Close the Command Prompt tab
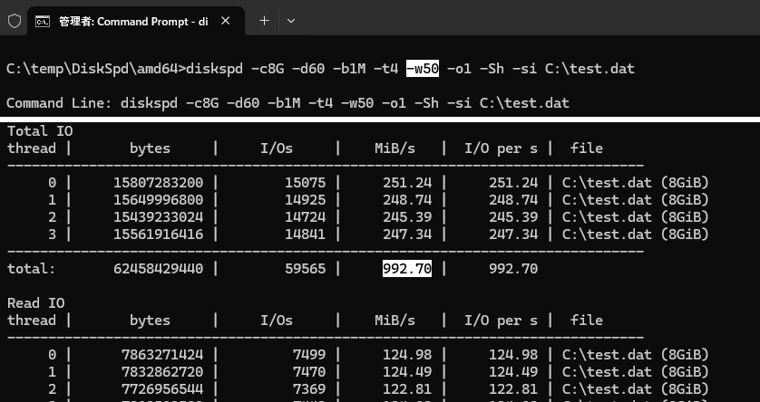Screen dimensions: 760x402 (225, 21)
